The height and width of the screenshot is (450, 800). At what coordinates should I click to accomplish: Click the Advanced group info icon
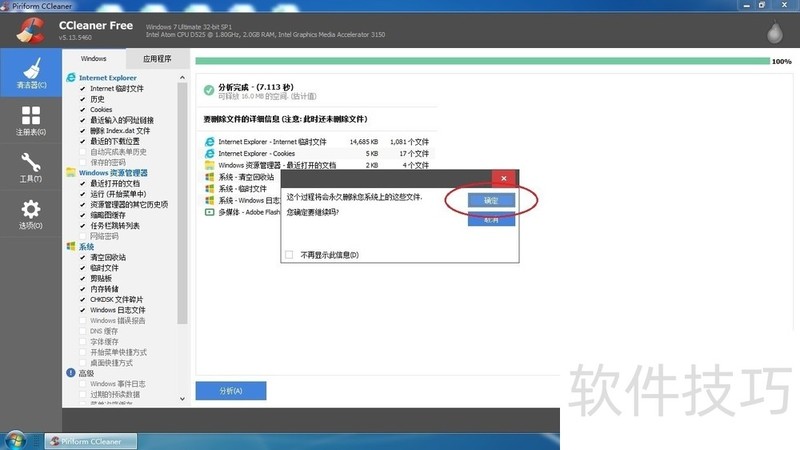pos(71,373)
